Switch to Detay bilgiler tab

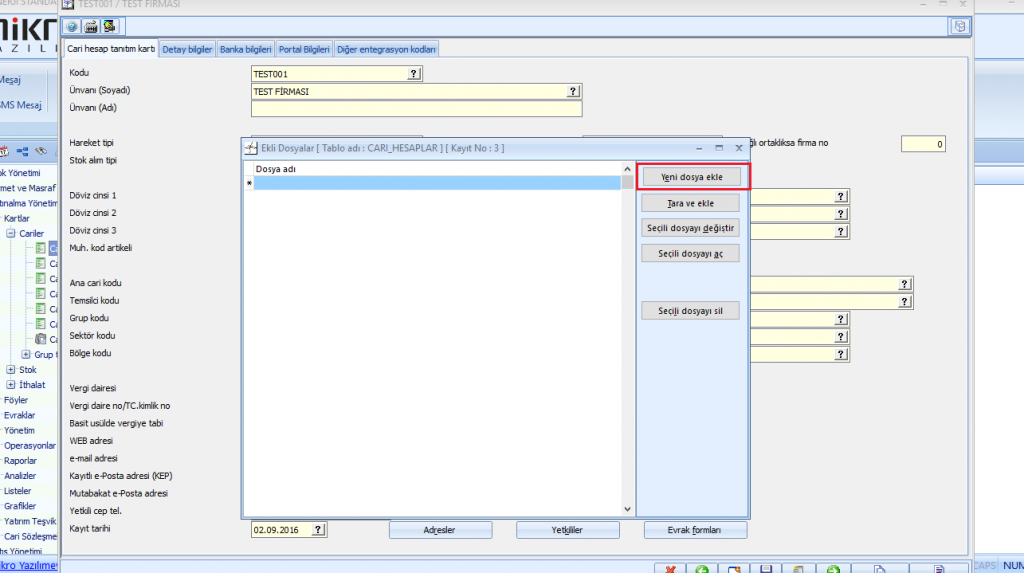(x=187, y=49)
